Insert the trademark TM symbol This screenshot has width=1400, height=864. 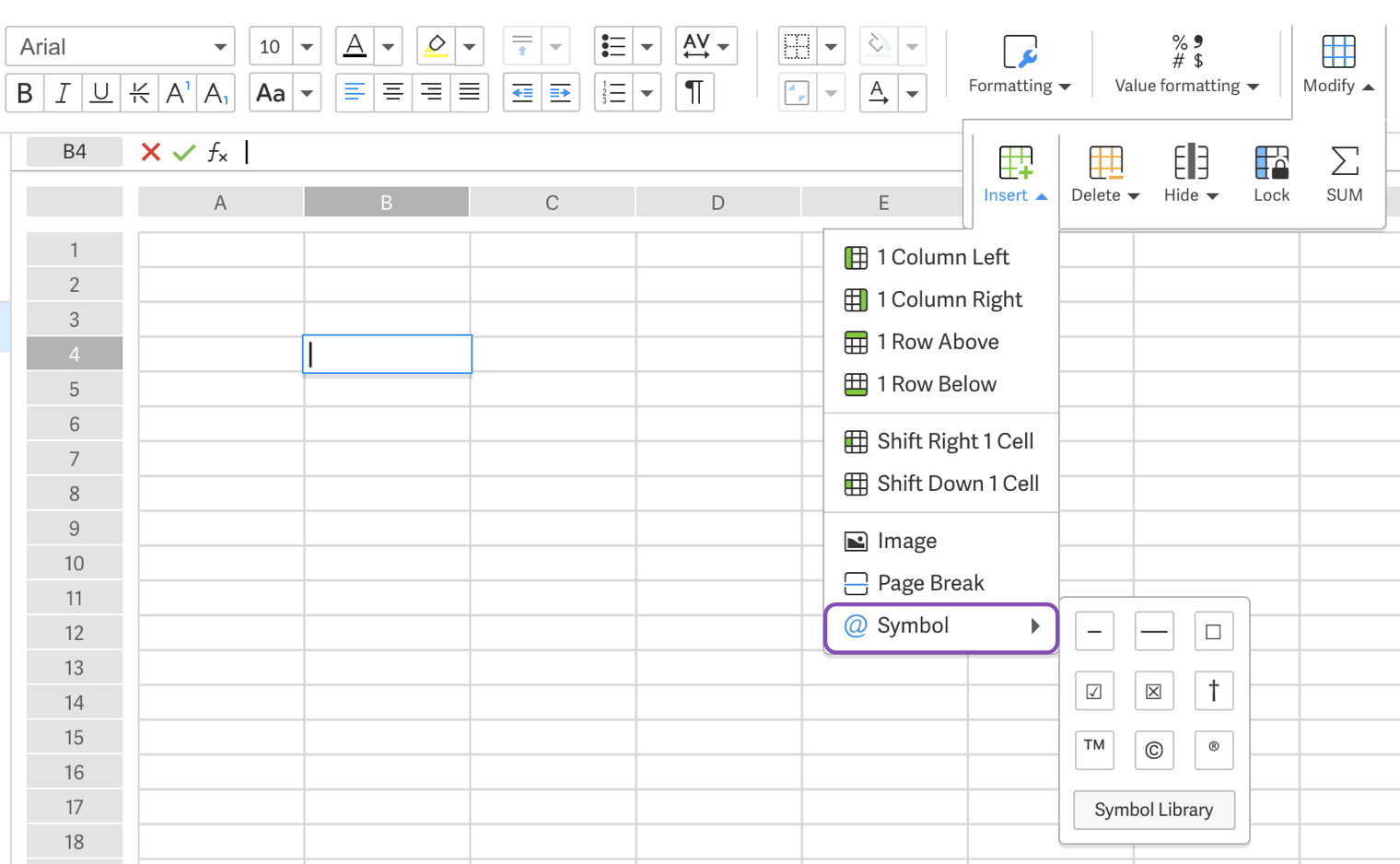1094,750
